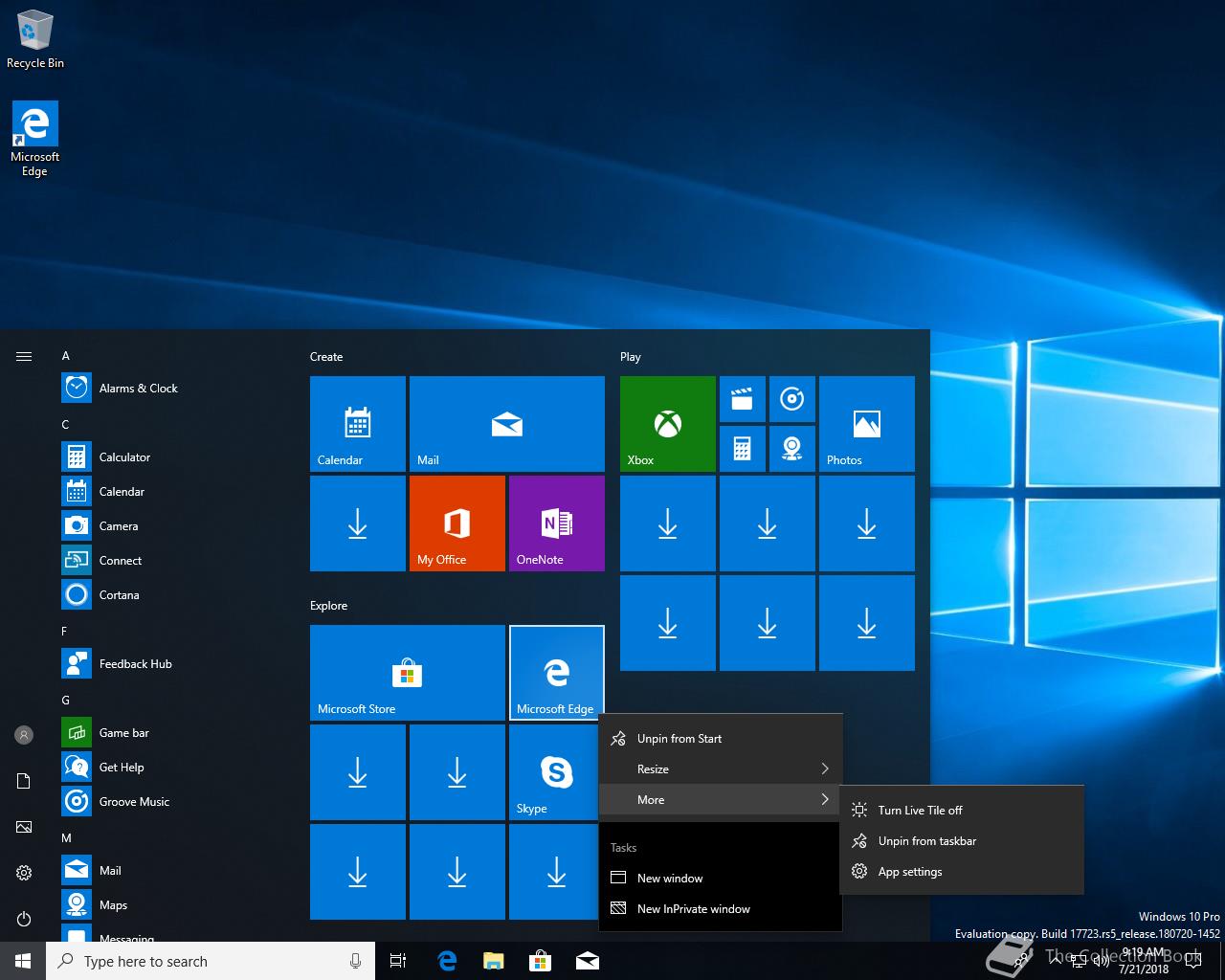1225x980 pixels.
Task: Select Unpin from Start
Action: 679,739
